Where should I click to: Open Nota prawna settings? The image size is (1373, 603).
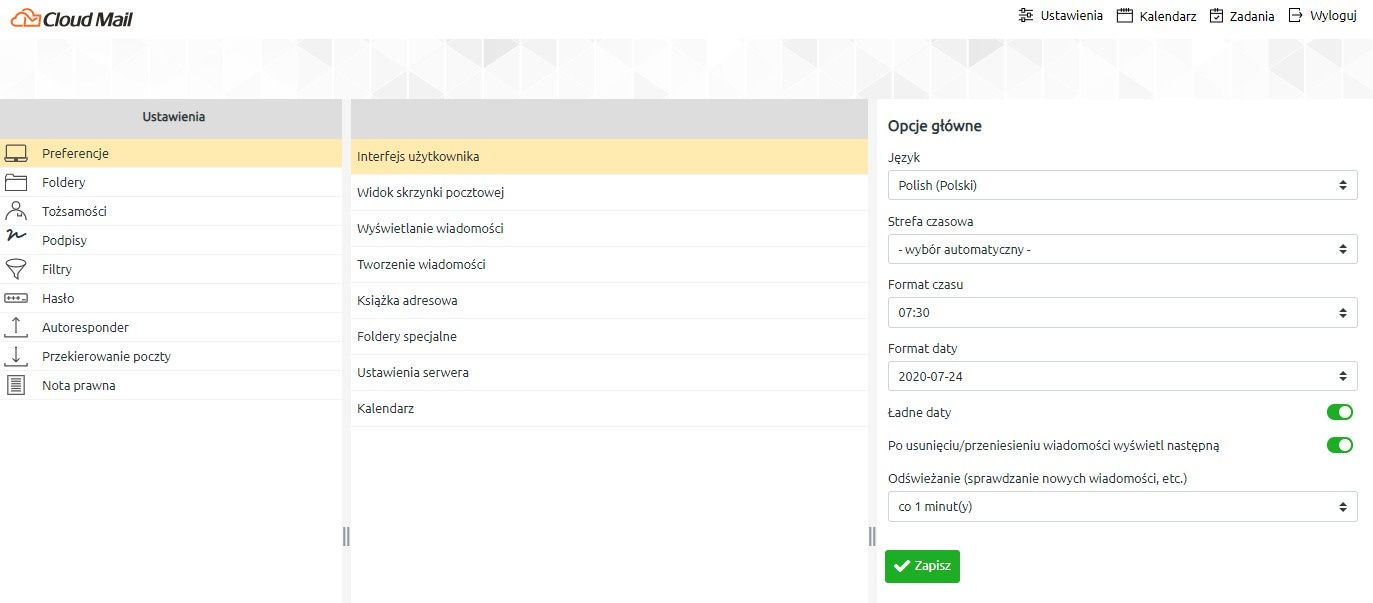pyautogui.click(x=171, y=385)
